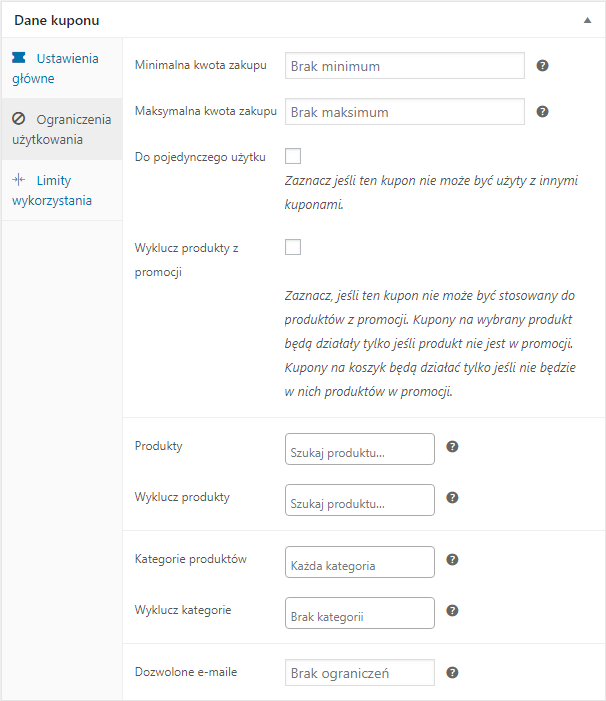Click help icon beside Wyklucz kategorie
606x701 pixels.
click(x=452, y=611)
